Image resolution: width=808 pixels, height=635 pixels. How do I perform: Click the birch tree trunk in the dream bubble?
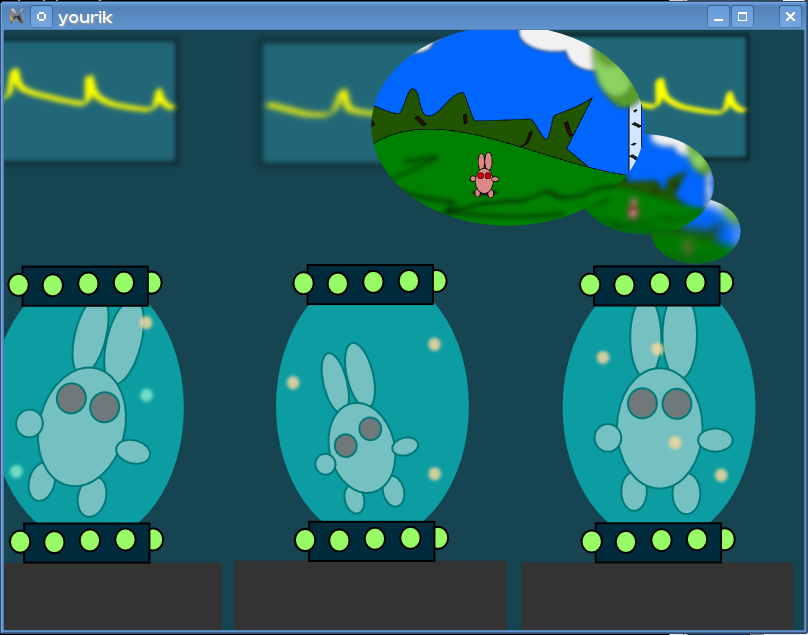[634, 135]
